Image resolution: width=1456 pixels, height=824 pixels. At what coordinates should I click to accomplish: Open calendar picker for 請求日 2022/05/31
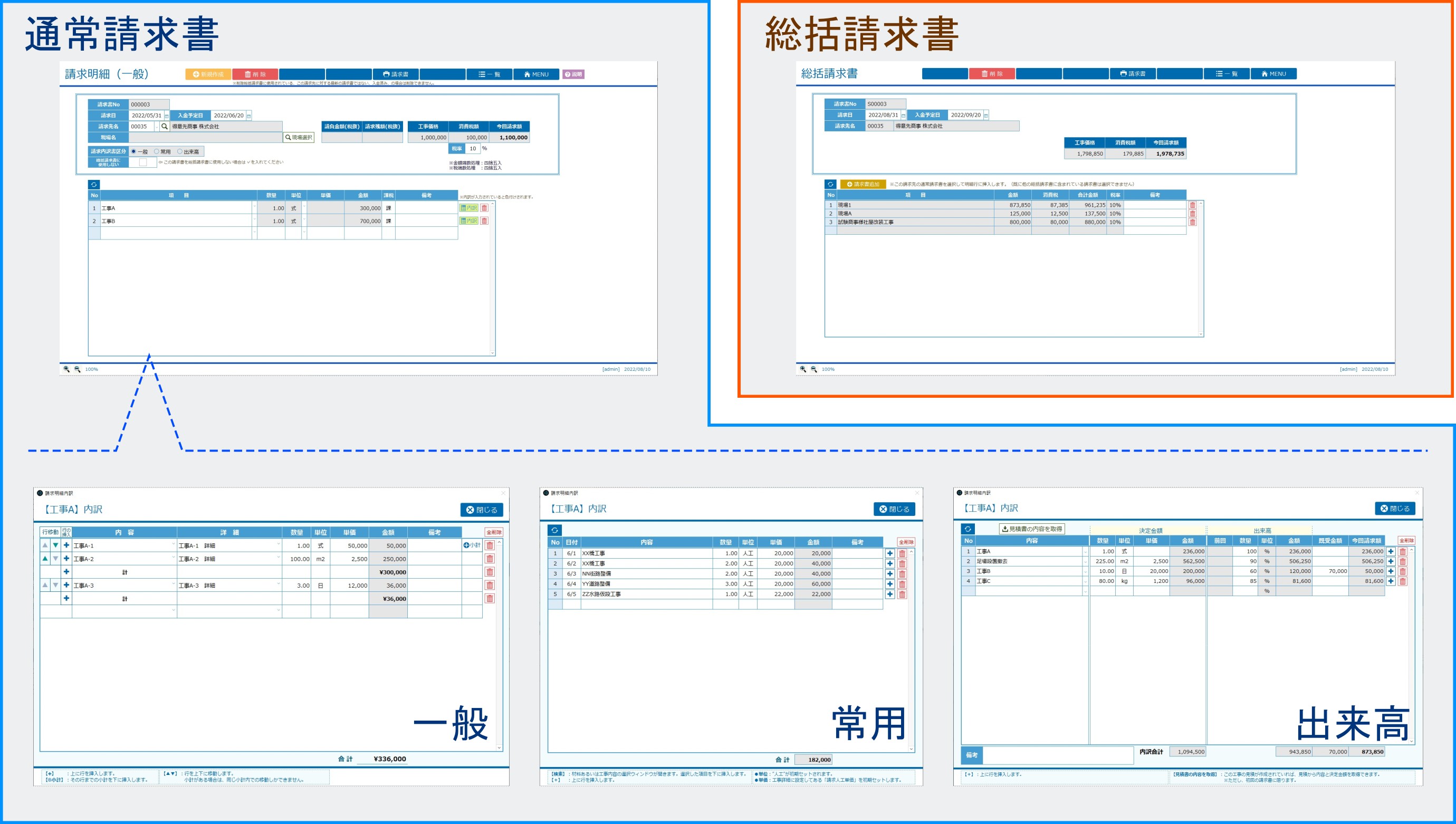167,116
